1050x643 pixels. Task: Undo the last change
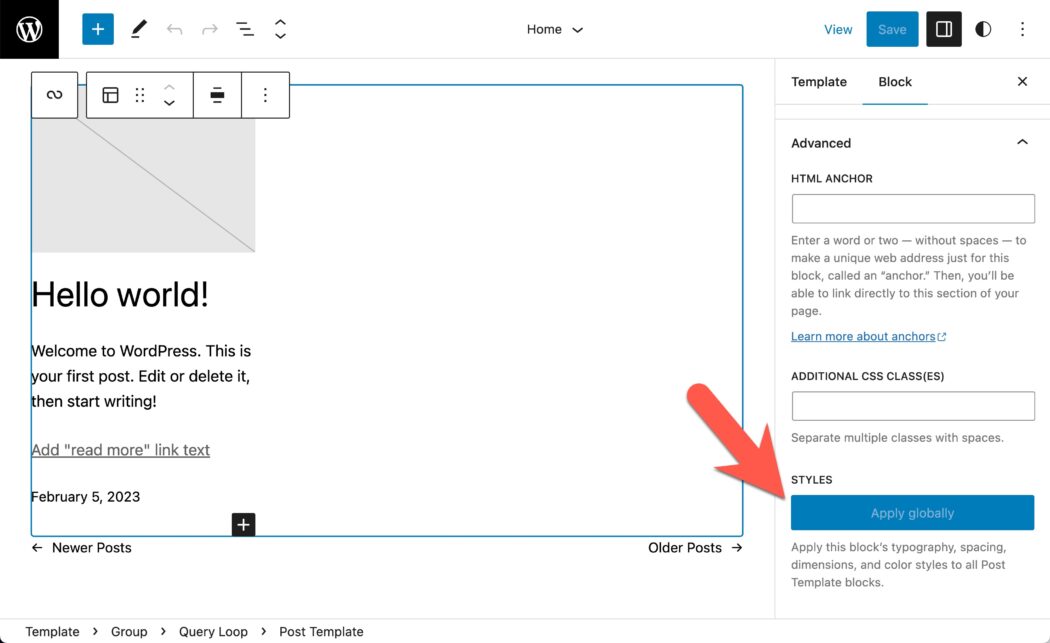(174, 29)
